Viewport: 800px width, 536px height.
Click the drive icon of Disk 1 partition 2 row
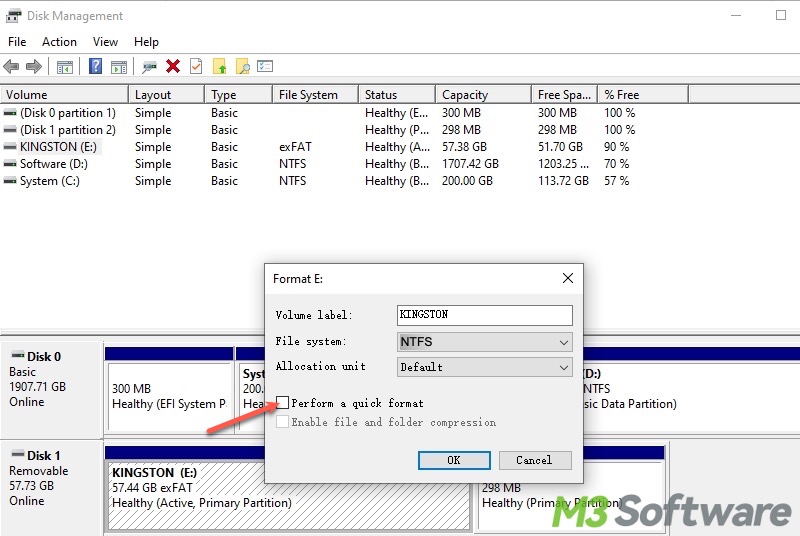pyautogui.click(x=10, y=130)
